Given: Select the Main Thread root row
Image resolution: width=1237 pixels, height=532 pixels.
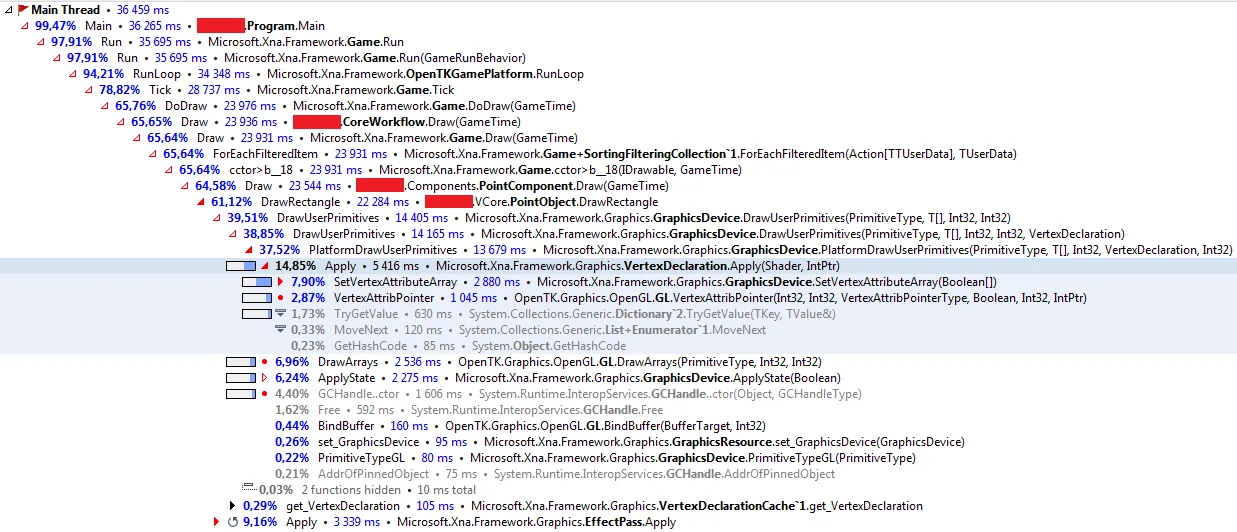Looking at the screenshot, I should [x=618, y=10].
